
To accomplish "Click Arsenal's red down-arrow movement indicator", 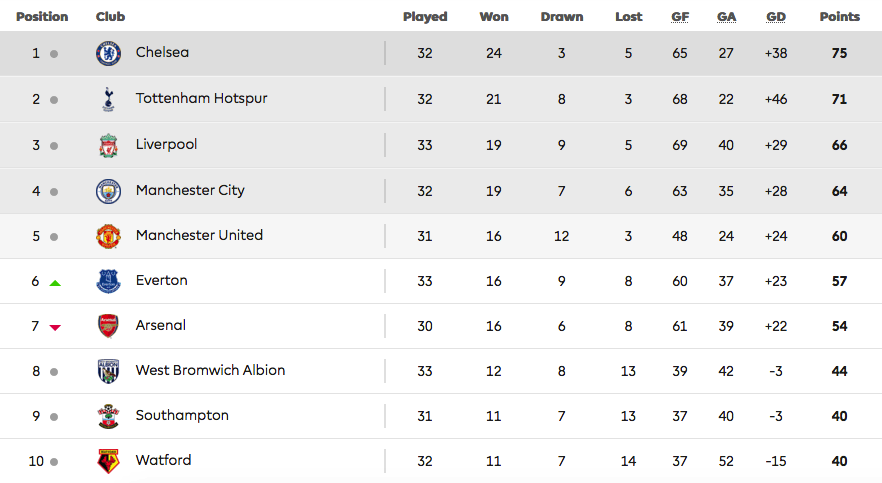I will coord(55,327).
